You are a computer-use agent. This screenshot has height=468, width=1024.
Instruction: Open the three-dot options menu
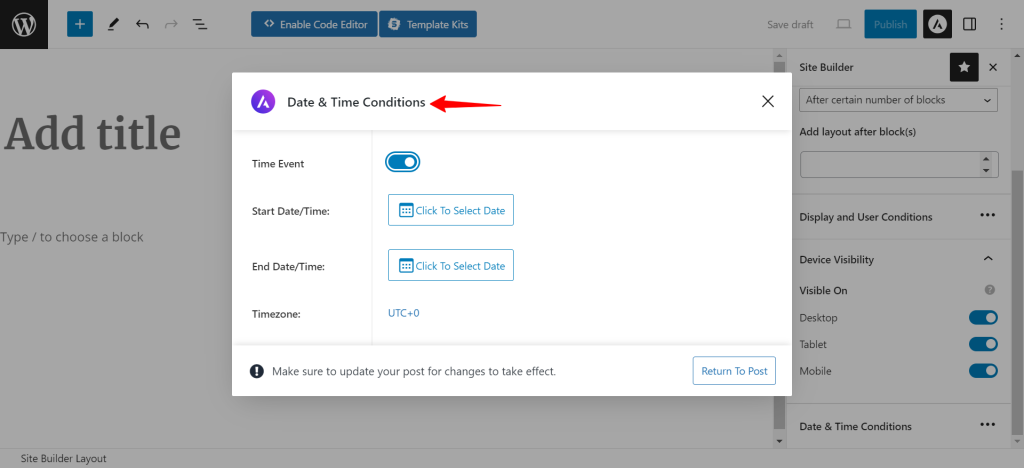1002,24
